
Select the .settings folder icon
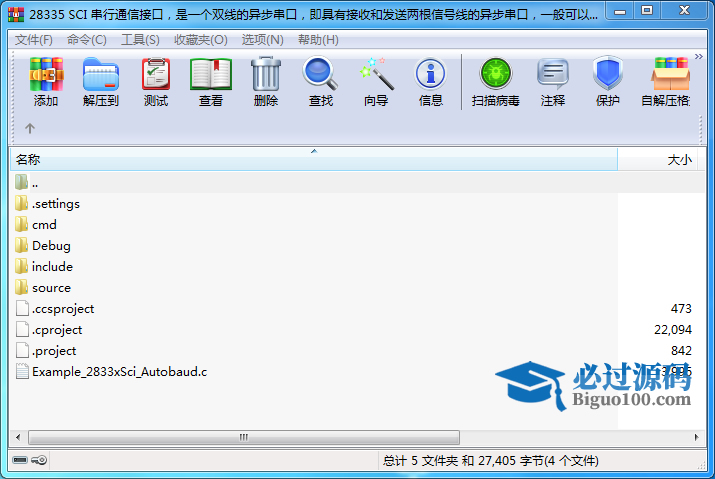[x=21, y=203]
